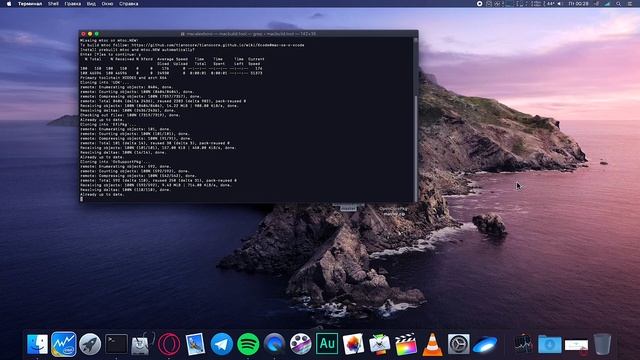The image size is (640, 360).
Task: Open Spotlight search in the menu bar
Action: (618, 4)
